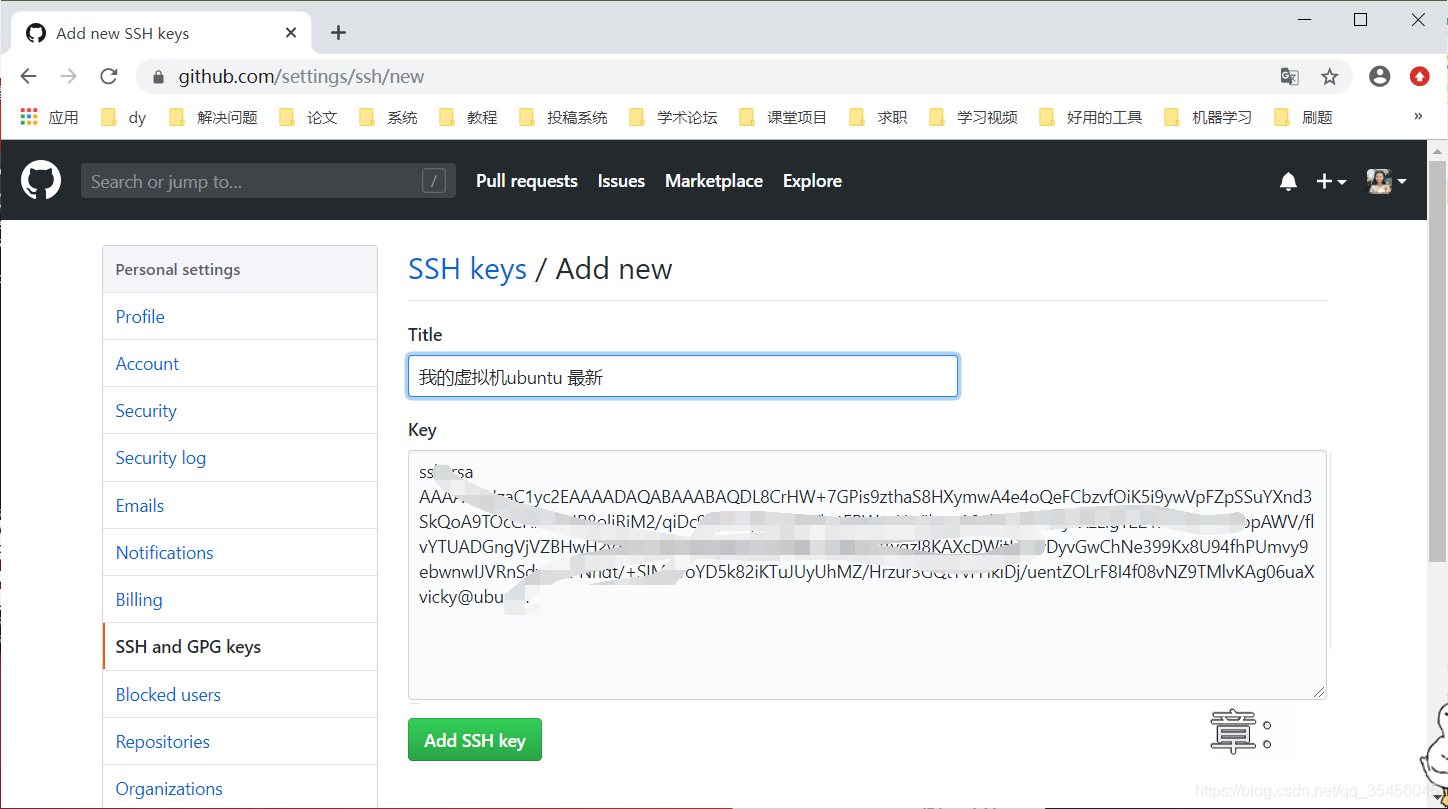Open the 投稿系统 bookmark folder
The width and height of the screenshot is (1448, 809).
click(563, 117)
